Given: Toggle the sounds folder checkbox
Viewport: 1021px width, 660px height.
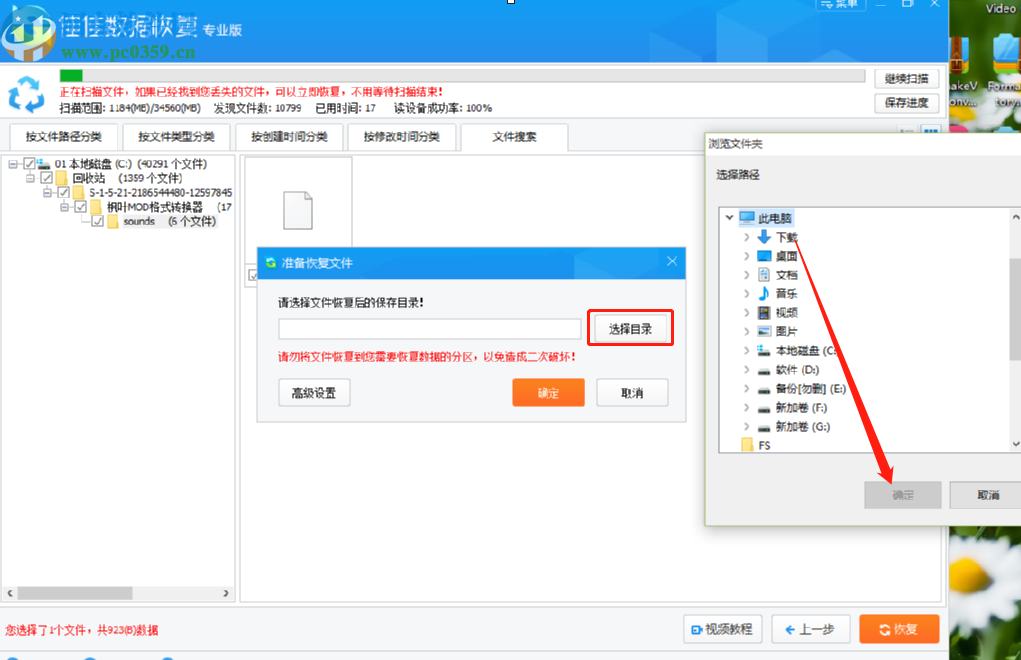Looking at the screenshot, I should [x=96, y=221].
